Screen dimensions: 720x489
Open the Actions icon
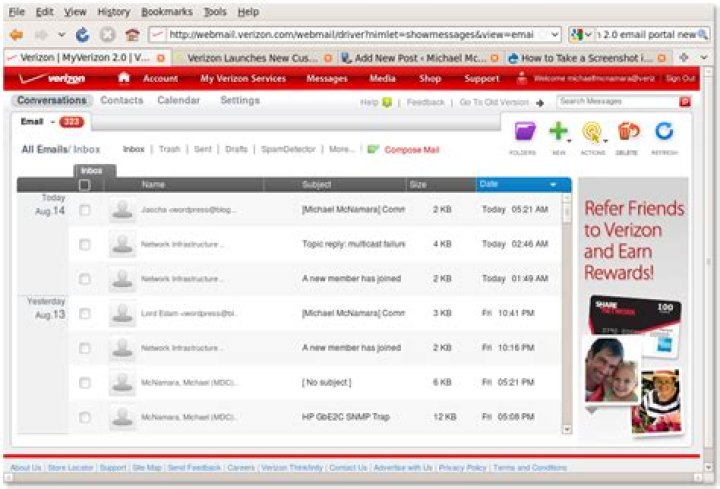click(x=591, y=132)
